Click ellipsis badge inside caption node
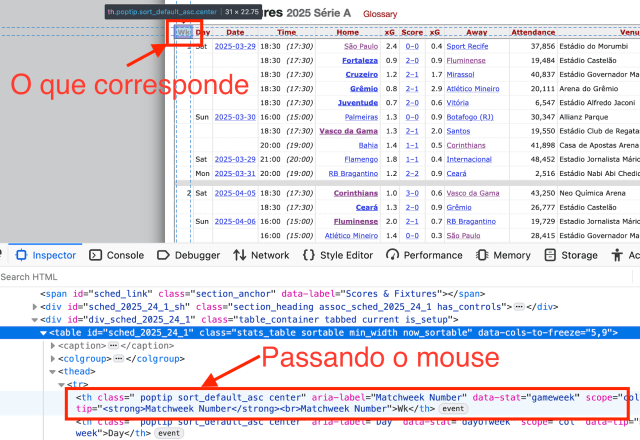 pyautogui.click(x=113, y=346)
